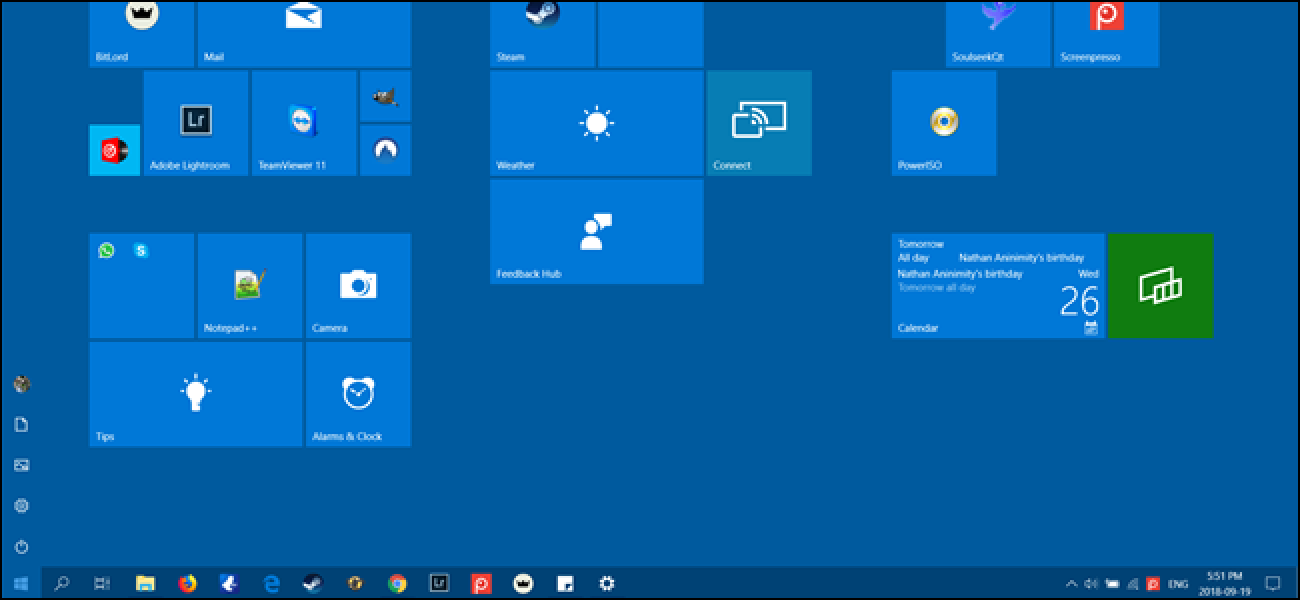This screenshot has width=1300, height=600.
Task: Open the Calendar live tile
Action: 998,286
